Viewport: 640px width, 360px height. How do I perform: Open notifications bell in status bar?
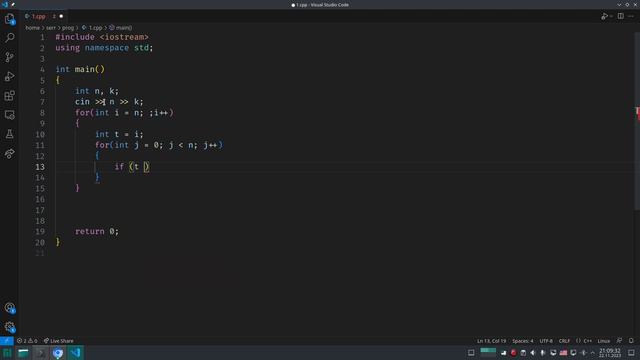[631, 341]
